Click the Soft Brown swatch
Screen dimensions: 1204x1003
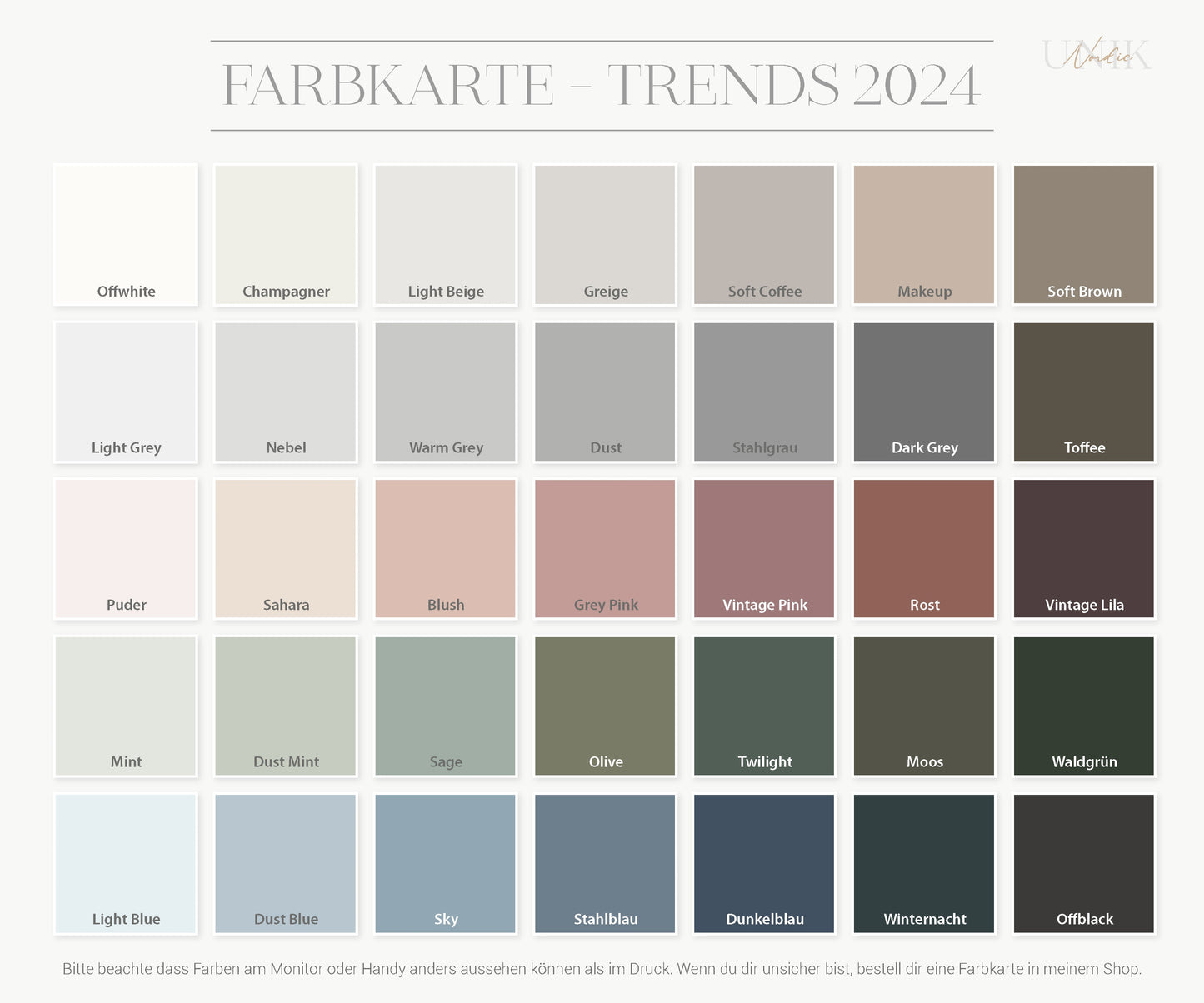(1084, 234)
